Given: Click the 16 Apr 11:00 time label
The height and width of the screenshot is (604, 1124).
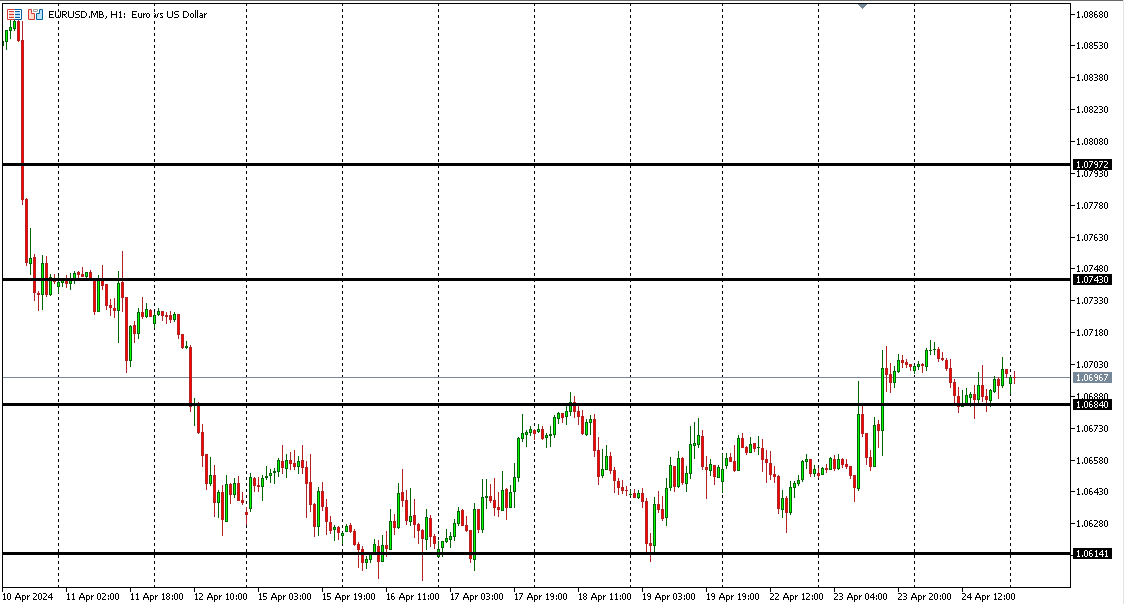Looking at the screenshot, I should coord(412,596).
